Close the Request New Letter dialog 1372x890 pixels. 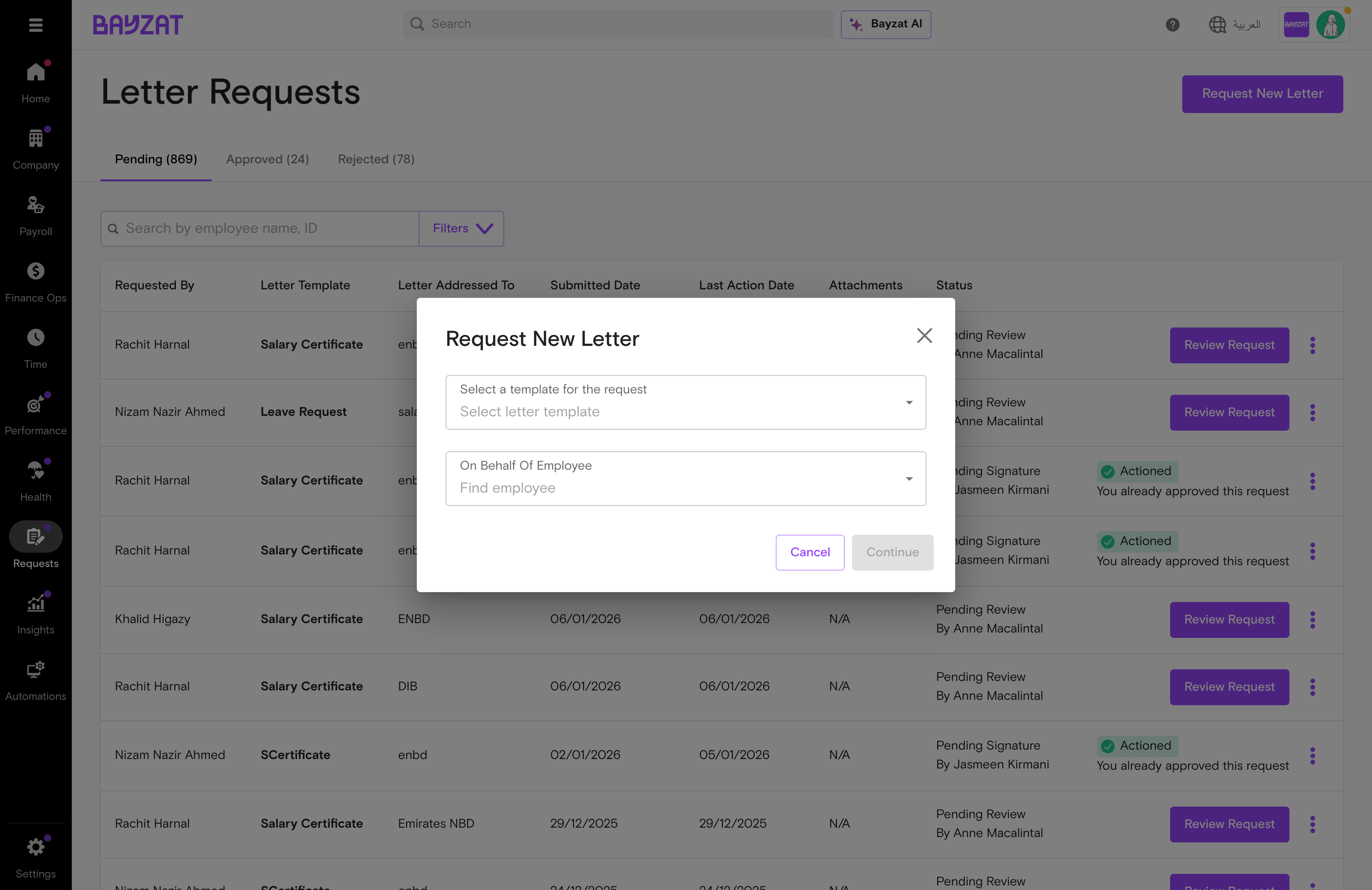click(924, 336)
